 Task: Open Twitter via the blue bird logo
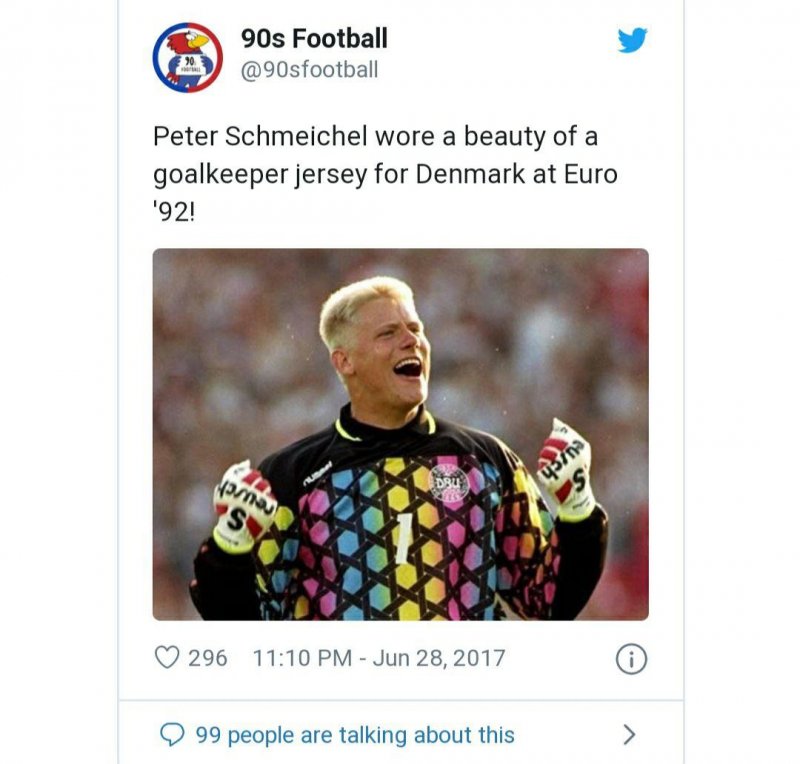pyautogui.click(x=632, y=41)
